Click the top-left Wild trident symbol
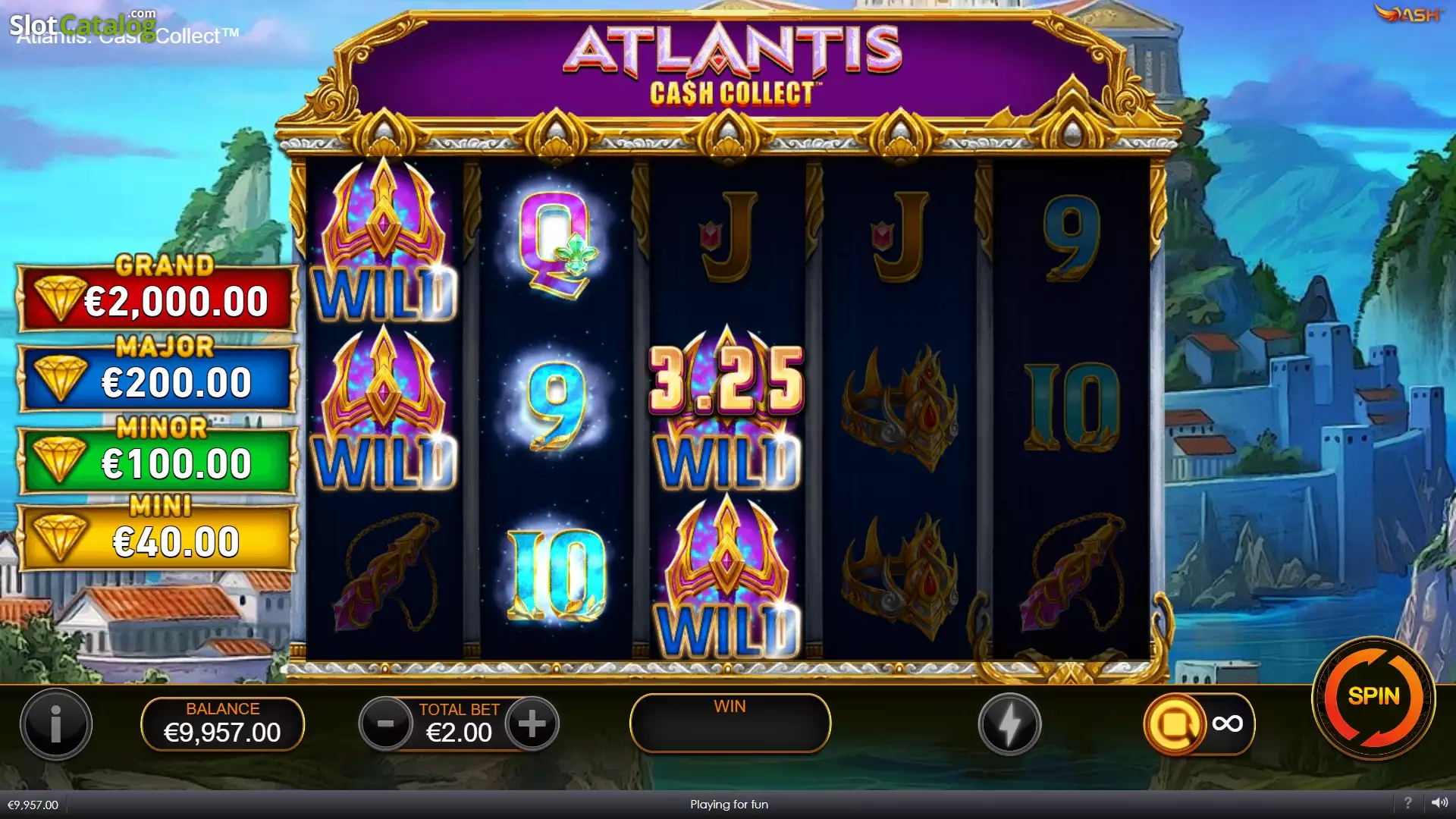This screenshot has width=1456, height=819. click(x=384, y=241)
